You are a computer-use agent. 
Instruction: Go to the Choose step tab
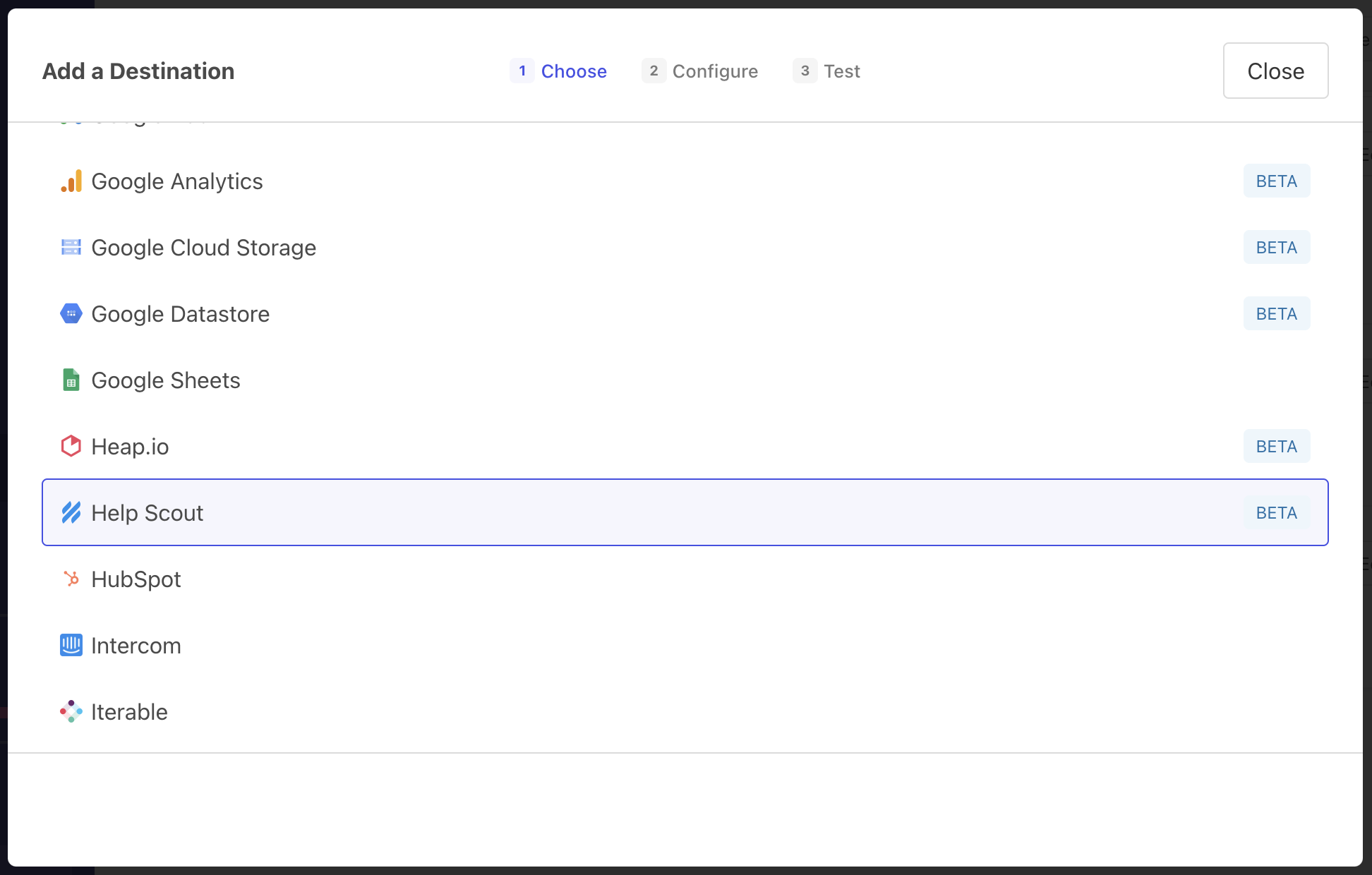[x=558, y=71]
